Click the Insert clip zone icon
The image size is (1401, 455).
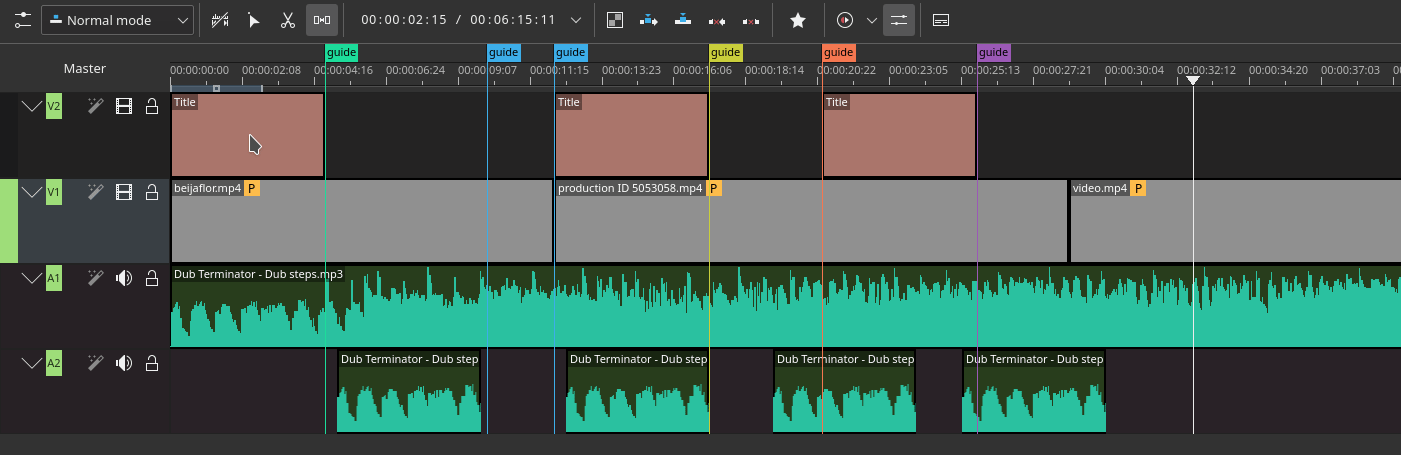click(x=649, y=20)
